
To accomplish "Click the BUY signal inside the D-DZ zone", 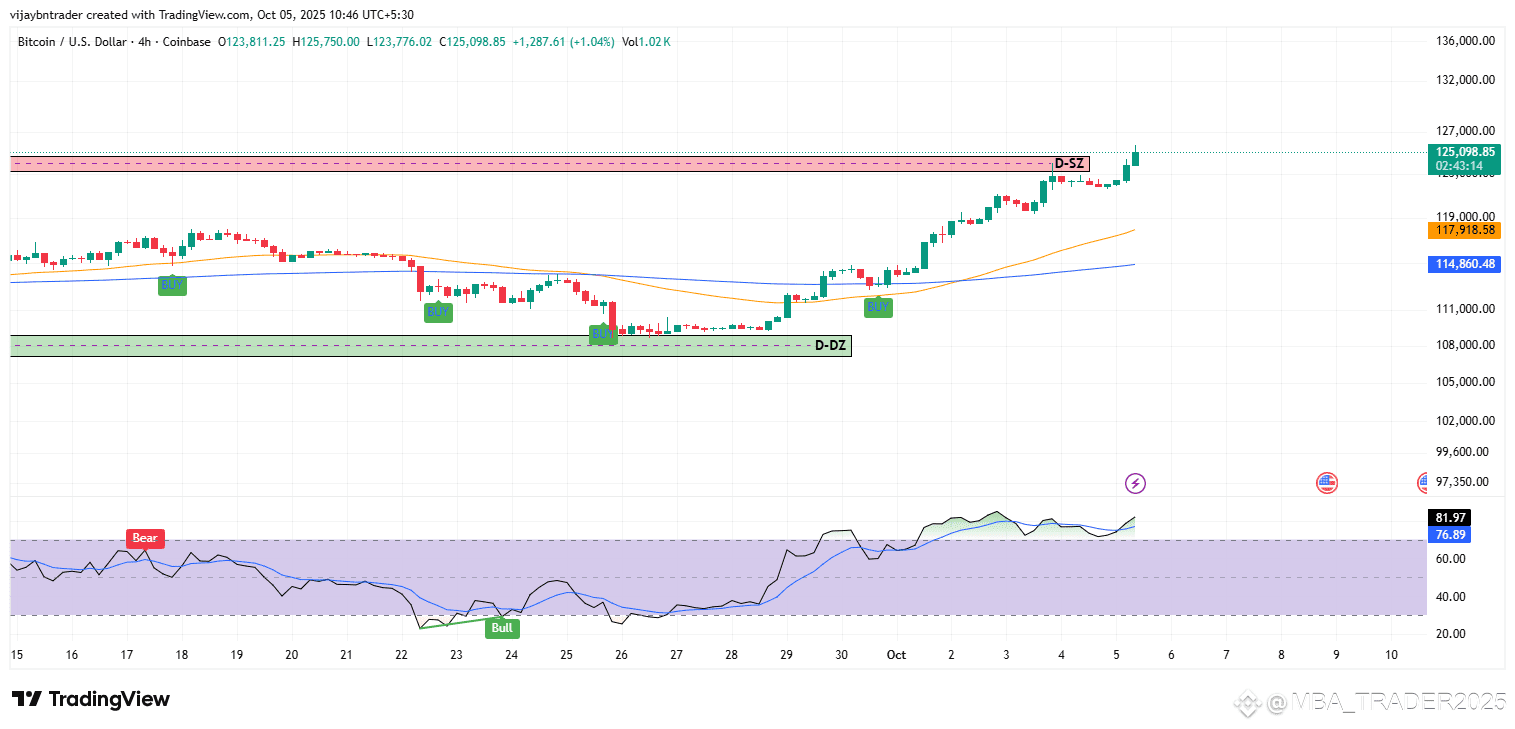I will click(x=603, y=335).
